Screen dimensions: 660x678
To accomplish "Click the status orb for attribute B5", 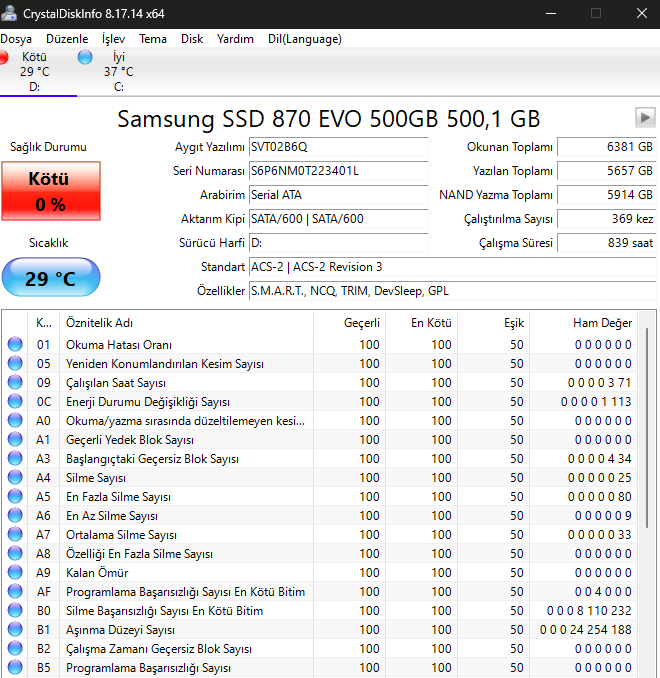I will tap(15, 668).
